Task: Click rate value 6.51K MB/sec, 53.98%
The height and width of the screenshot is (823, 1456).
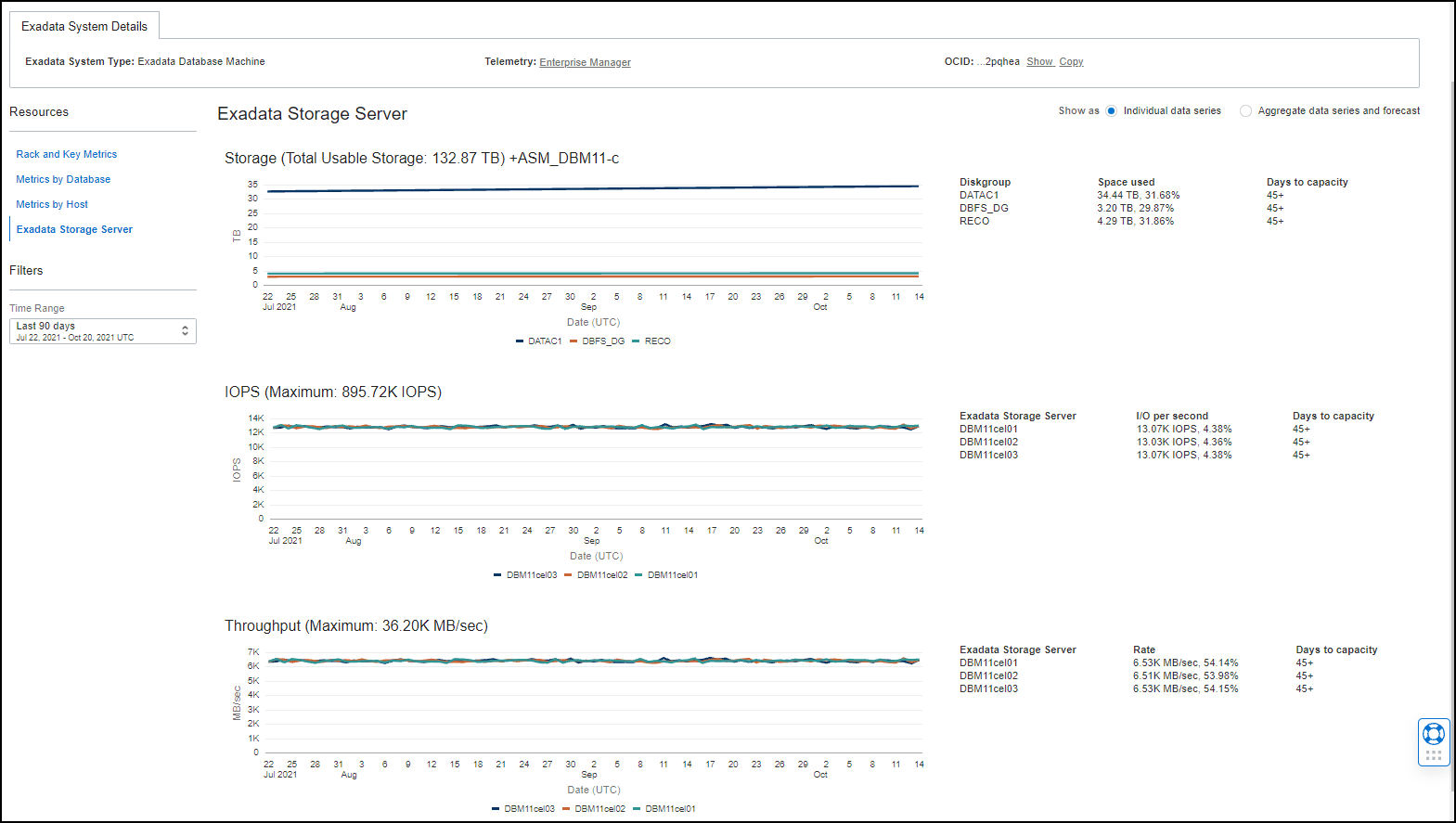Action: point(1185,675)
